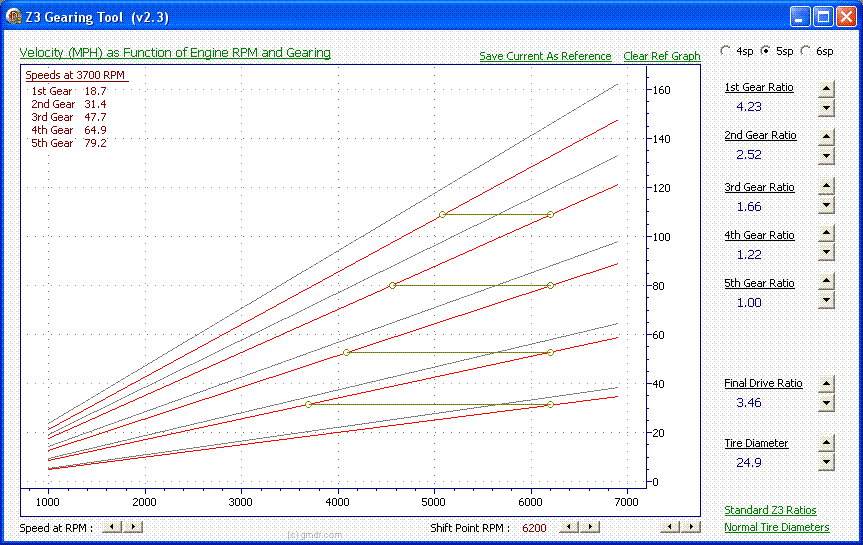863x545 pixels.
Task: Decrease Shift Point RPM with left arrow
Action: 570,527
